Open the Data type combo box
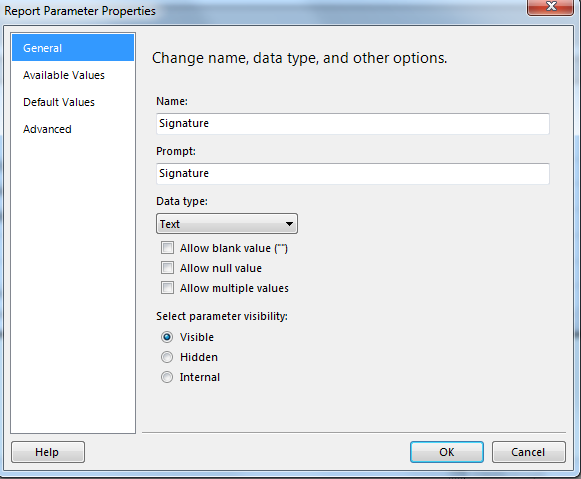The height and width of the screenshot is (479, 581). click(x=227, y=224)
